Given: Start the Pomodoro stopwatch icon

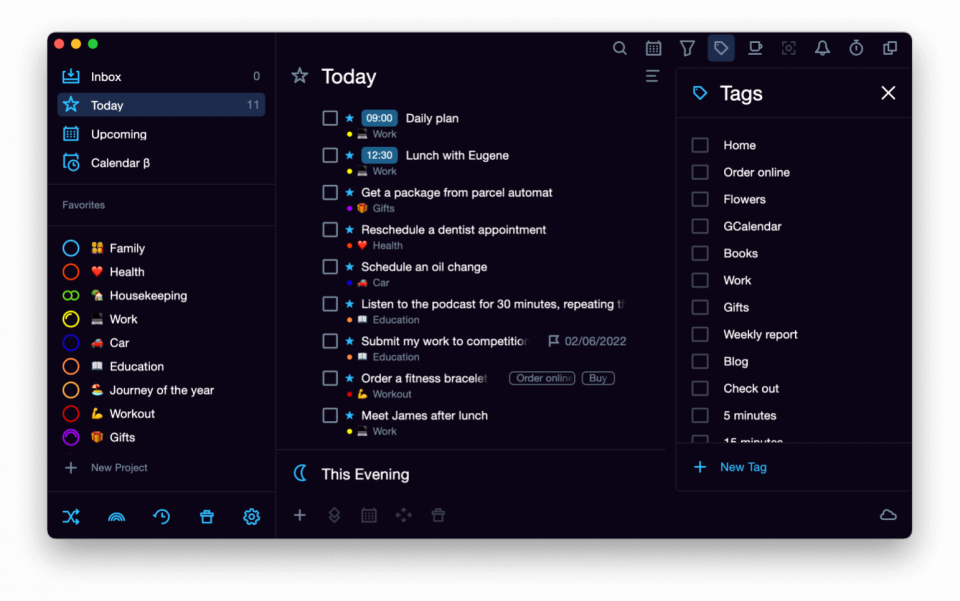Looking at the screenshot, I should [x=856, y=47].
